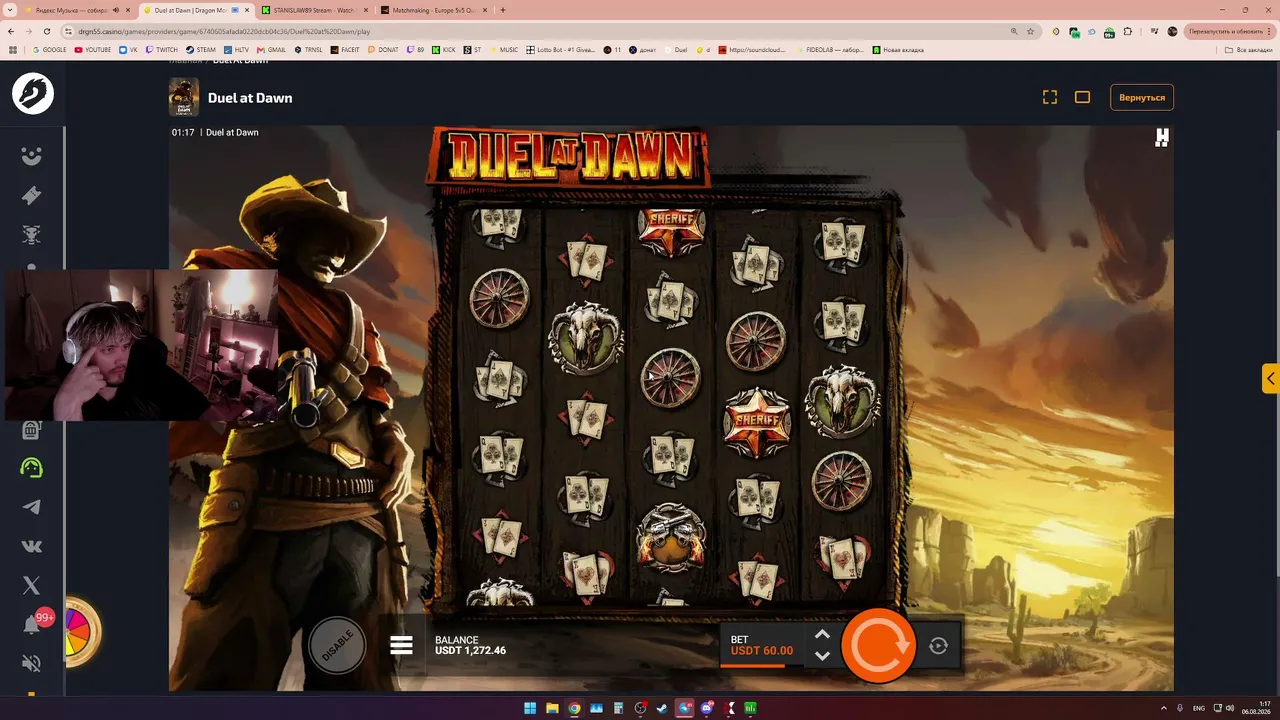
Task: Switch to theater view layout icon
Action: (x=1082, y=97)
